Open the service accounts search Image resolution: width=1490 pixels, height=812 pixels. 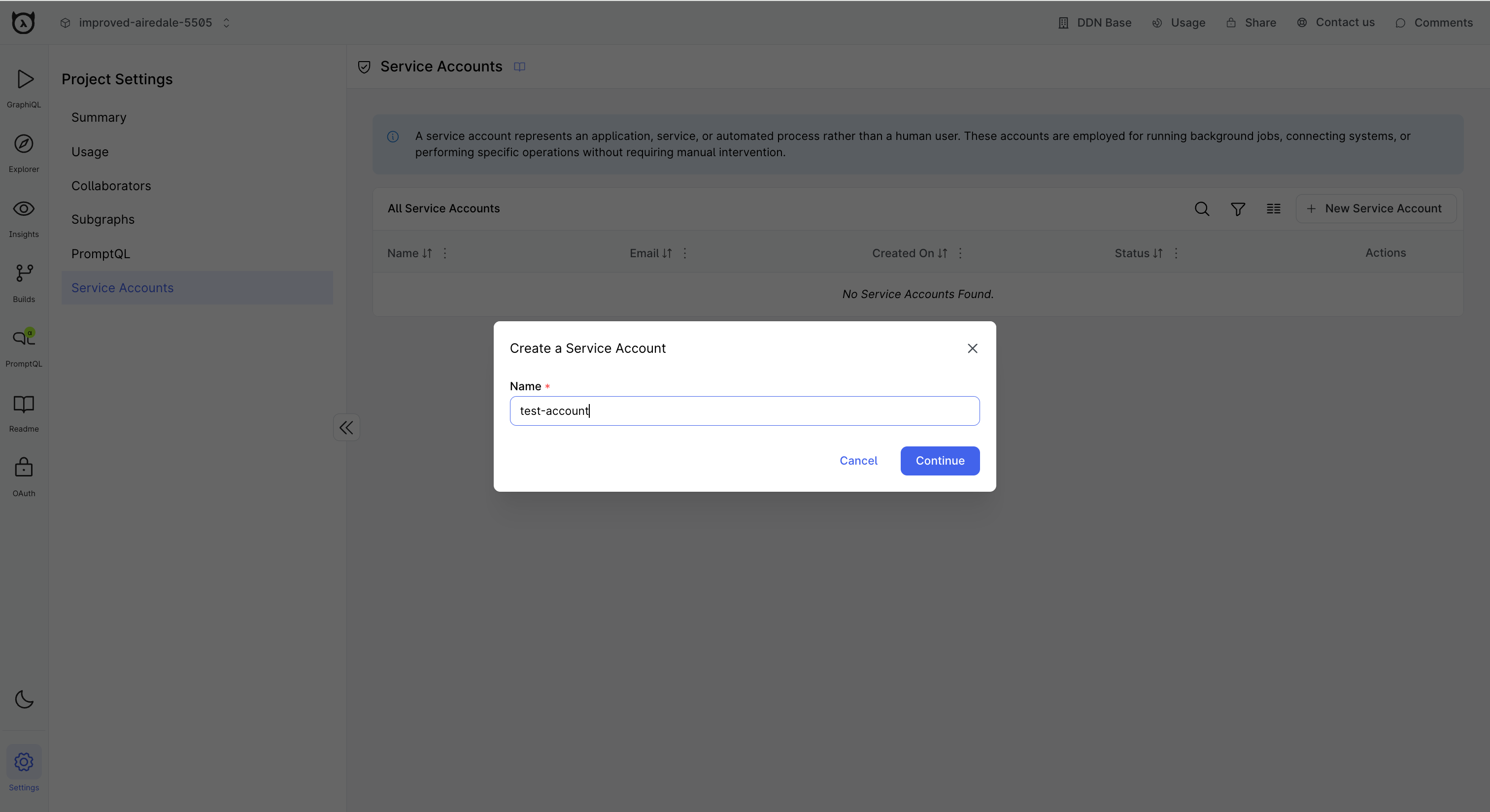[x=1202, y=209]
